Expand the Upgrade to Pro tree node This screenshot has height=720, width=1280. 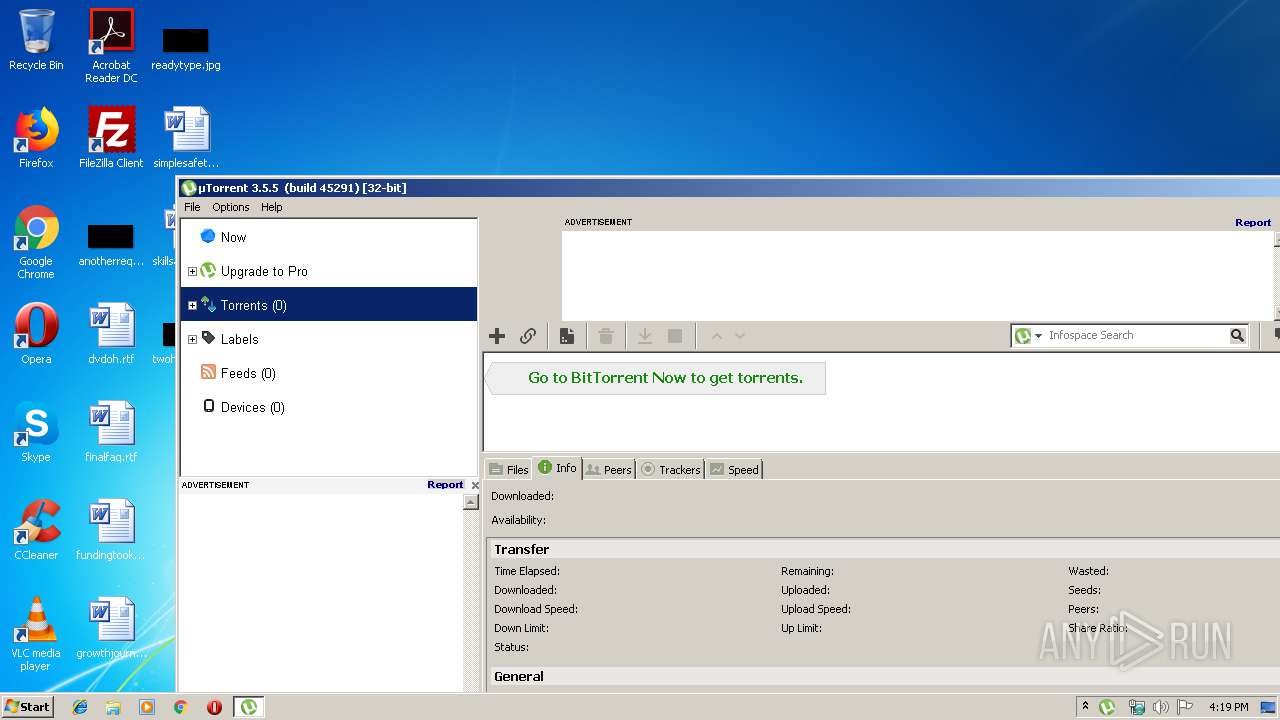pyautogui.click(x=192, y=271)
